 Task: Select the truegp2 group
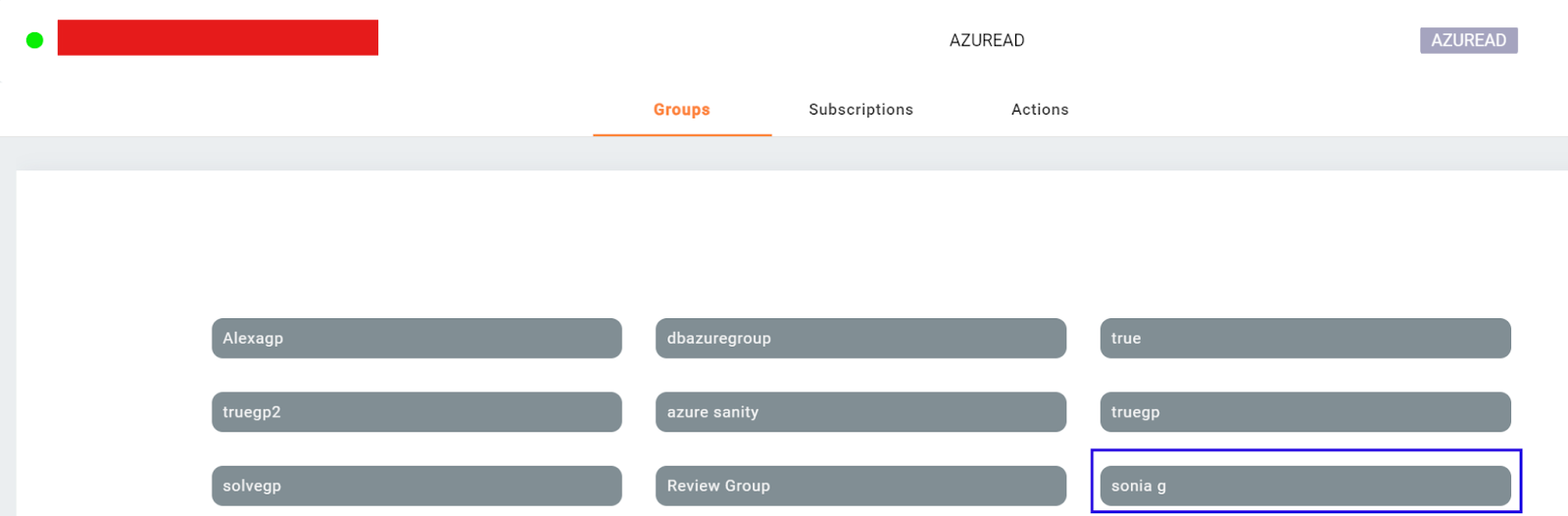(416, 412)
